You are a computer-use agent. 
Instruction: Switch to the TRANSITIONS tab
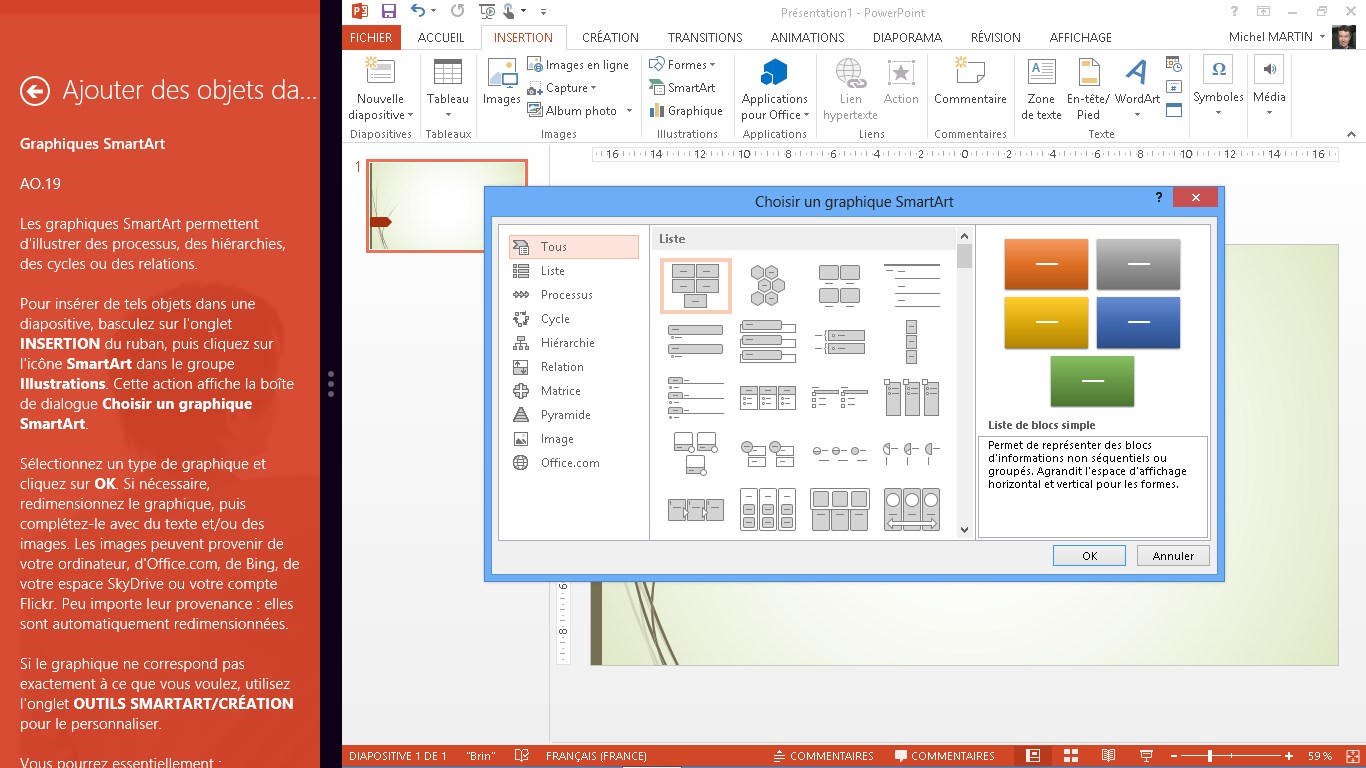(x=704, y=37)
